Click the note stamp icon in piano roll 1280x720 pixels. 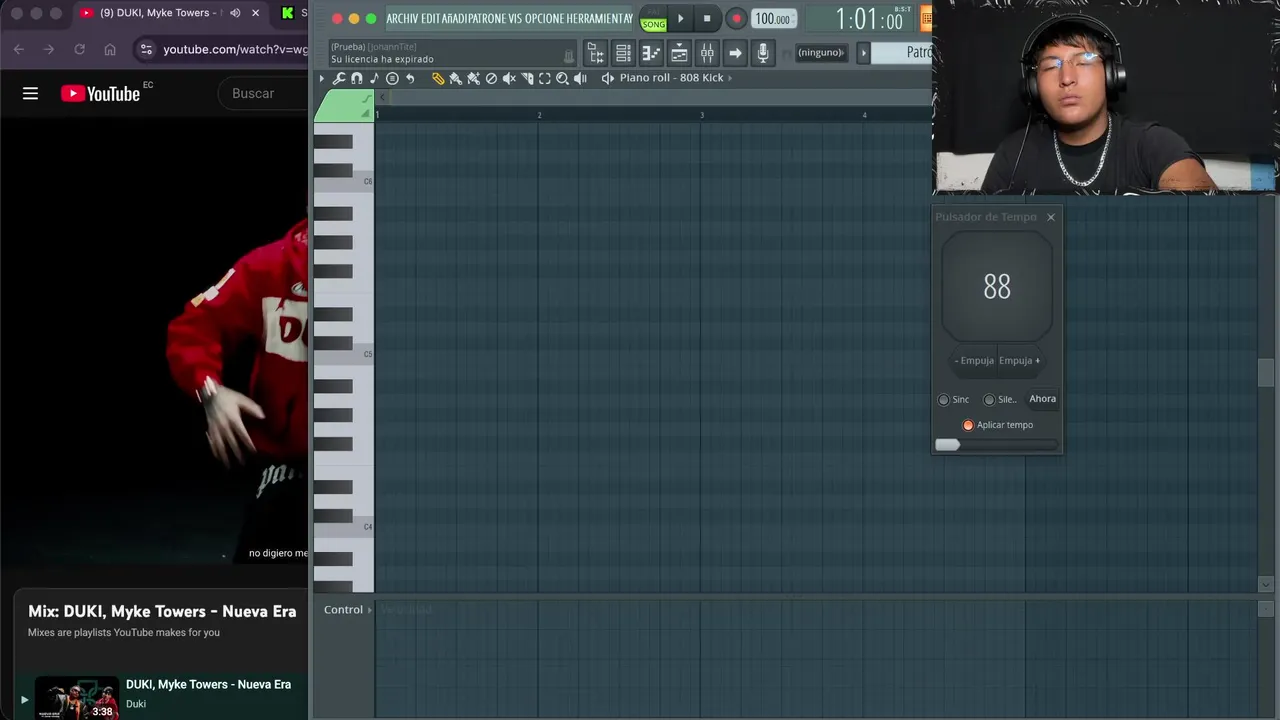(x=374, y=78)
